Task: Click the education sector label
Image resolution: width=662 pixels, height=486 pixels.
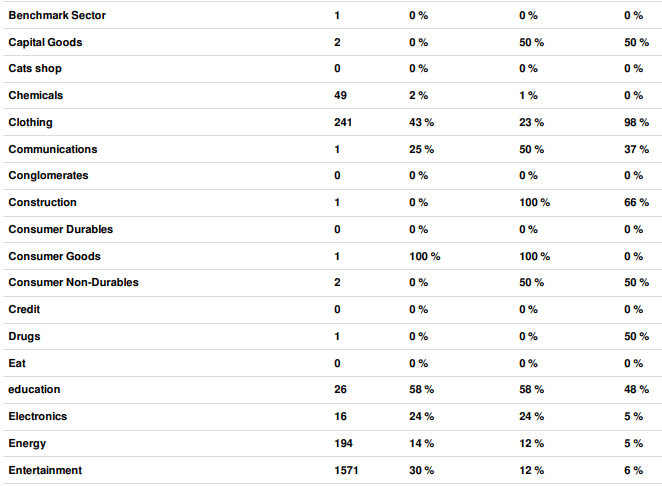Action: 34,389
